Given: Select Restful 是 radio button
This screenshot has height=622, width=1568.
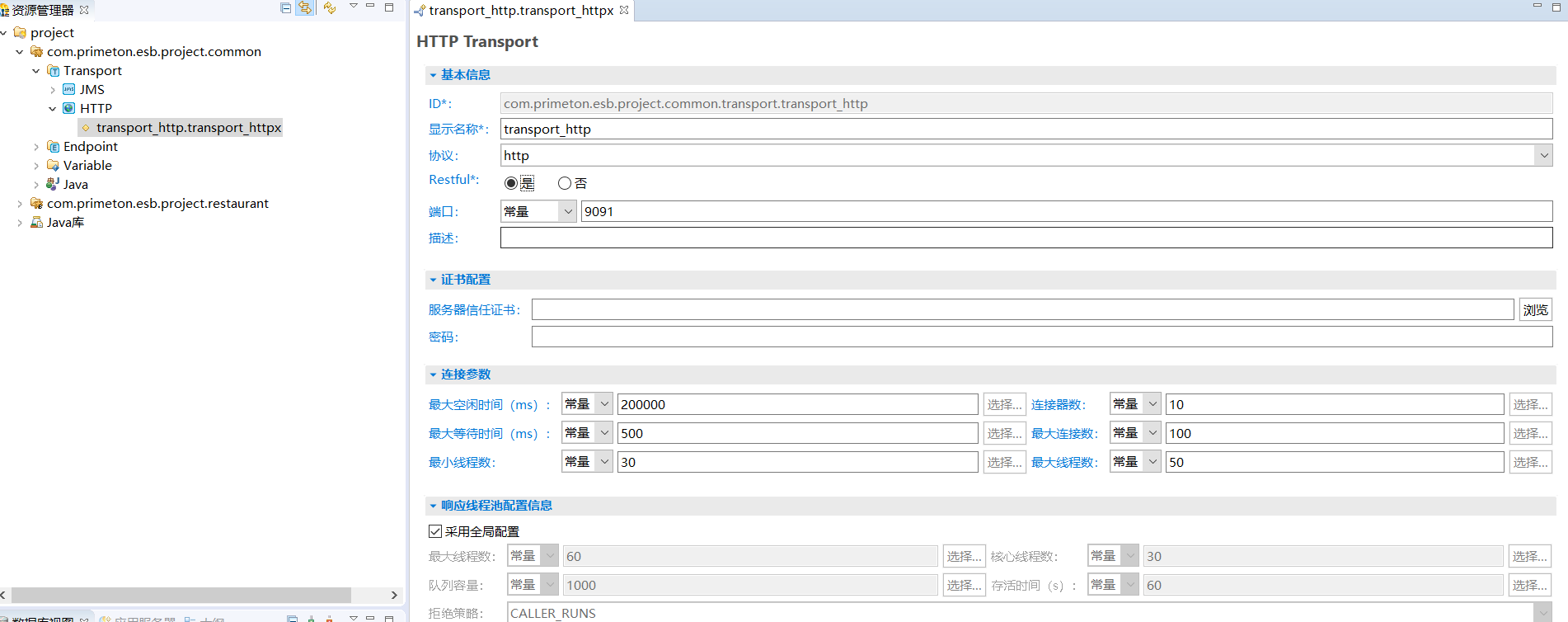Looking at the screenshot, I should 511,183.
